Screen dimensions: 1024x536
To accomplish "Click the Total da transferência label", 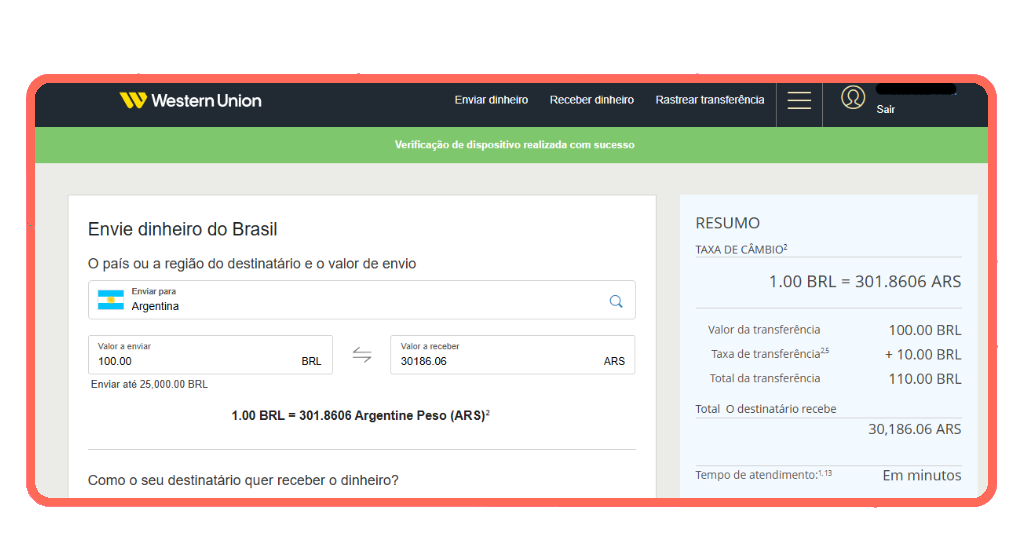I will click(765, 378).
